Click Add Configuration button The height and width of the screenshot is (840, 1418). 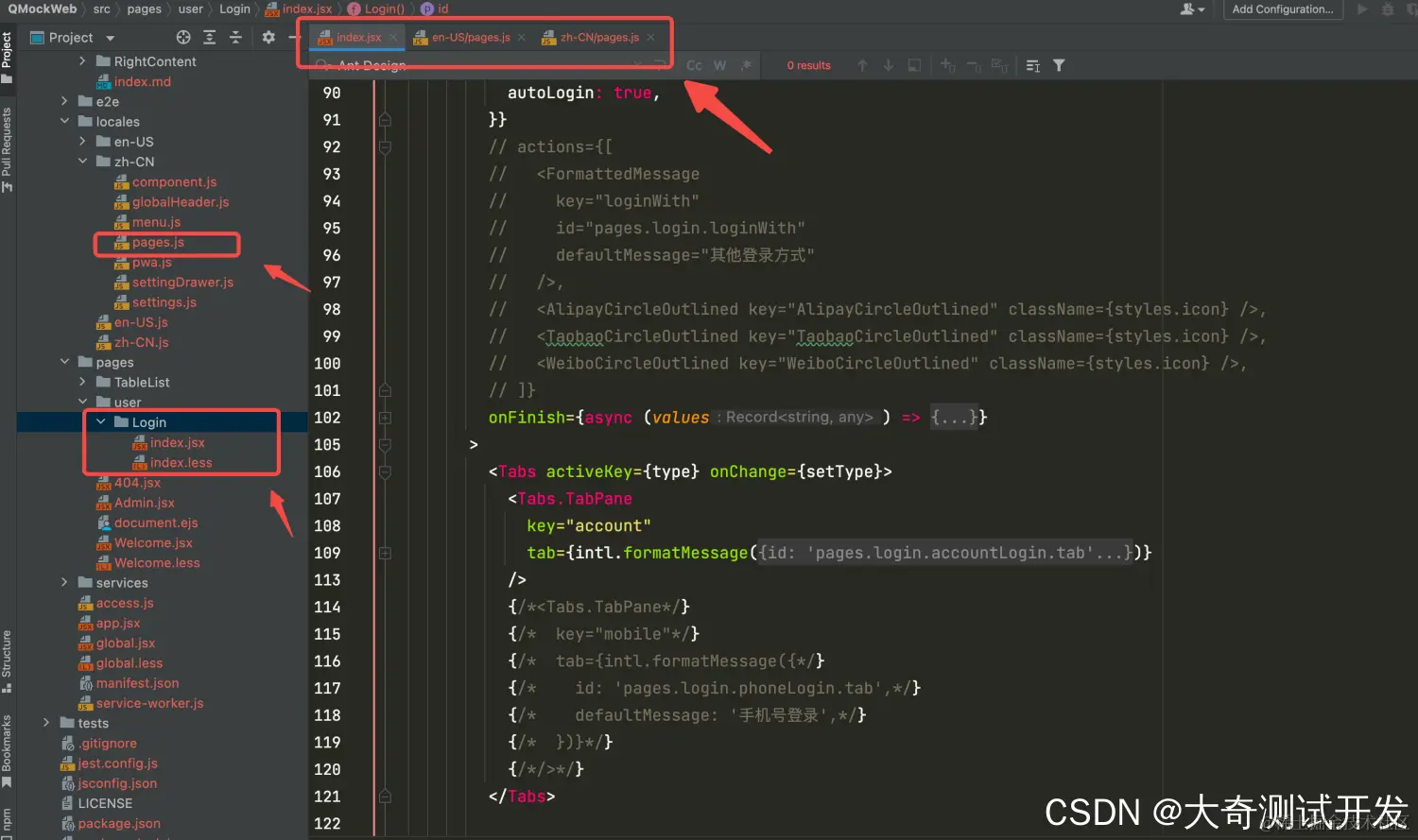pos(1282,9)
